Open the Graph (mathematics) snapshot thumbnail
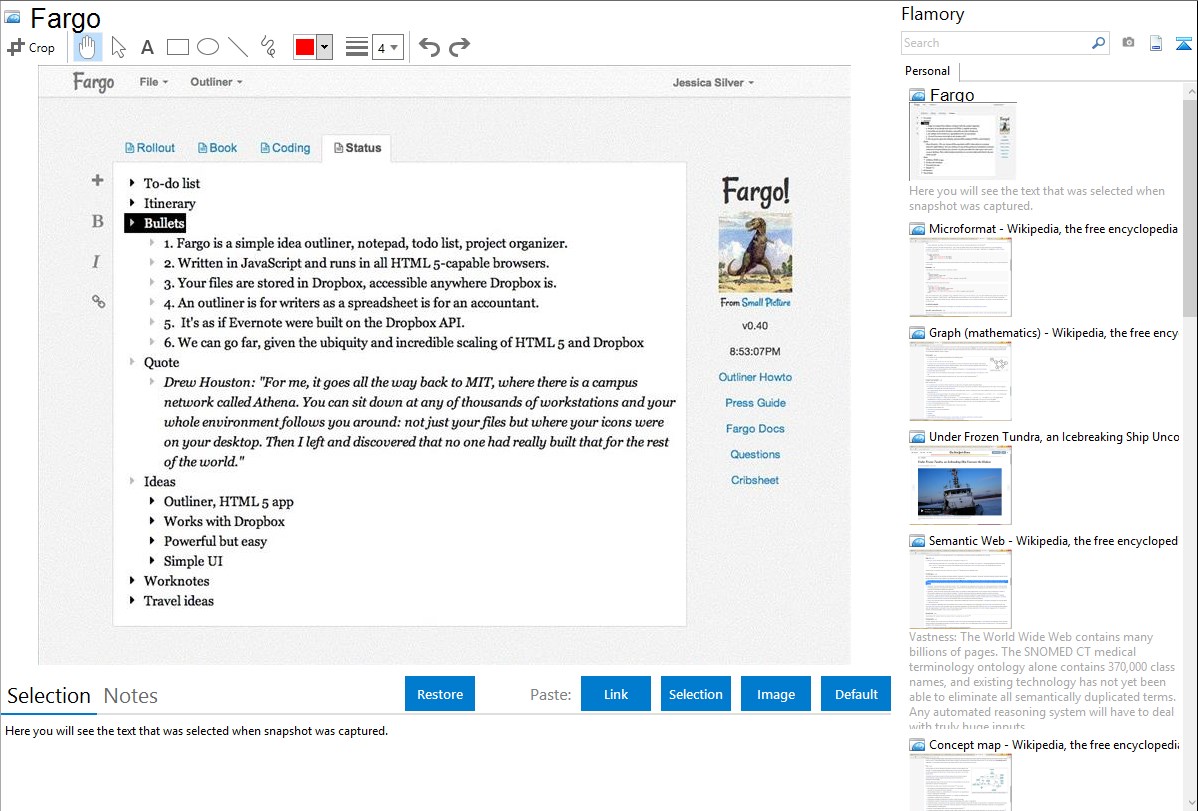1198x811 pixels. [960, 381]
